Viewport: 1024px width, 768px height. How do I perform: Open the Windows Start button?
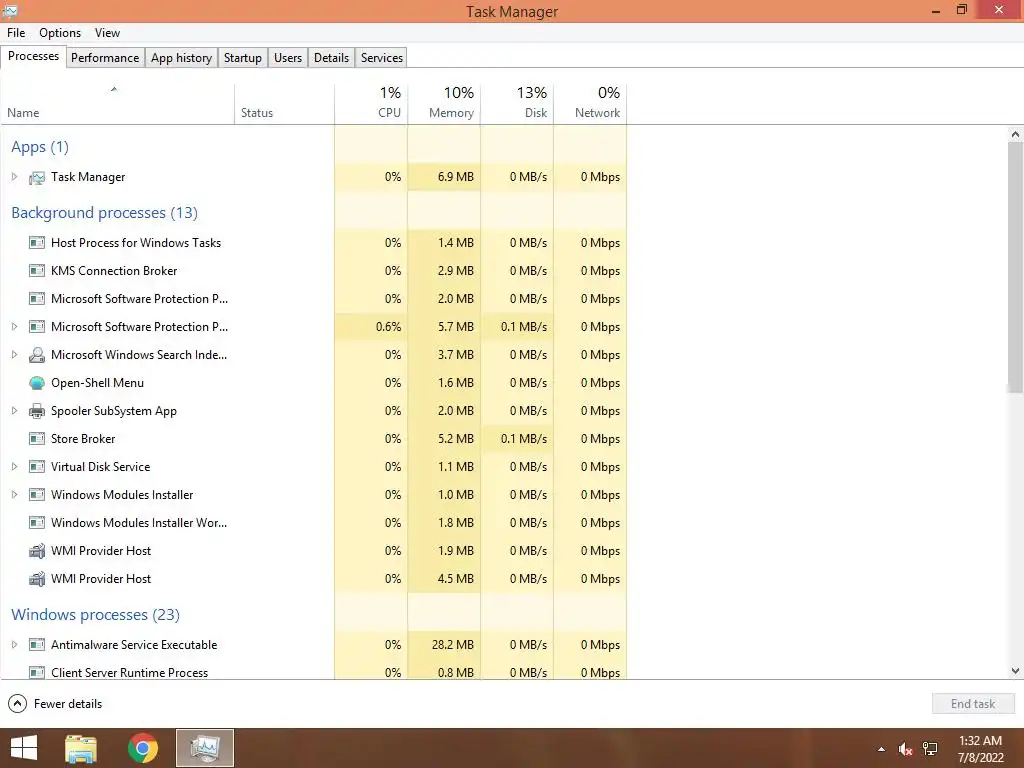coord(24,748)
